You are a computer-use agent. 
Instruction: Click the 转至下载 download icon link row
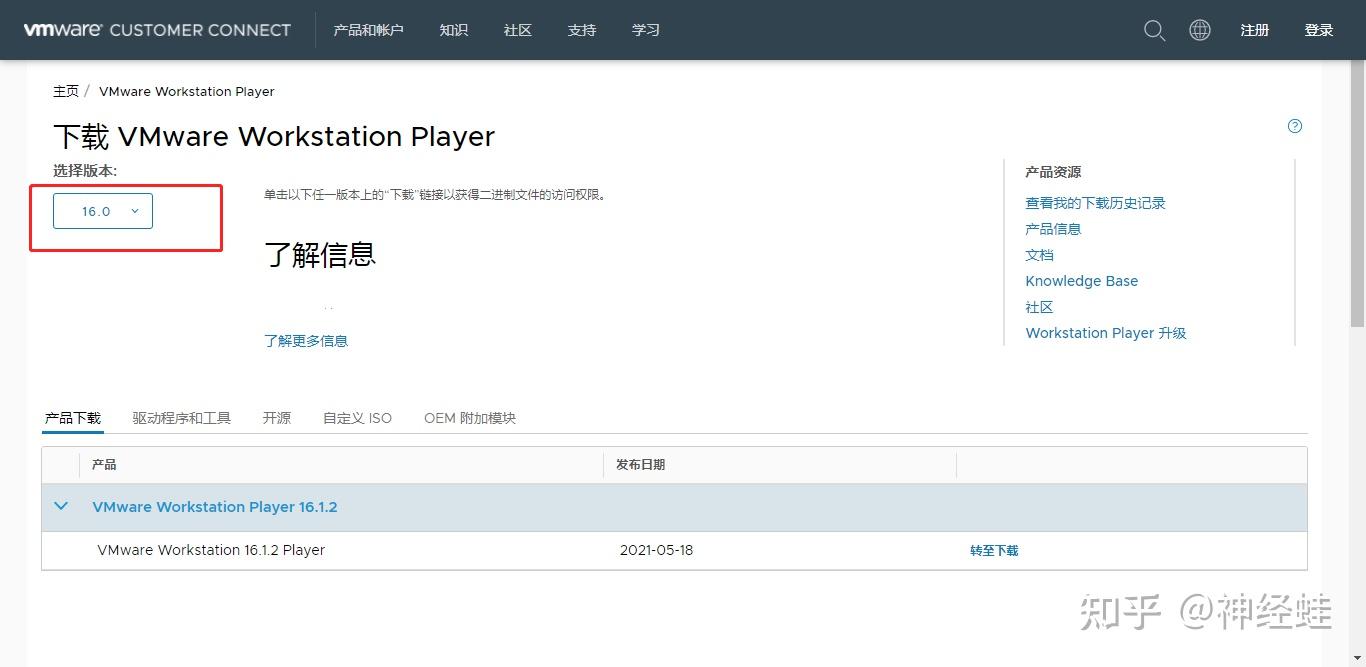[x=993, y=550]
